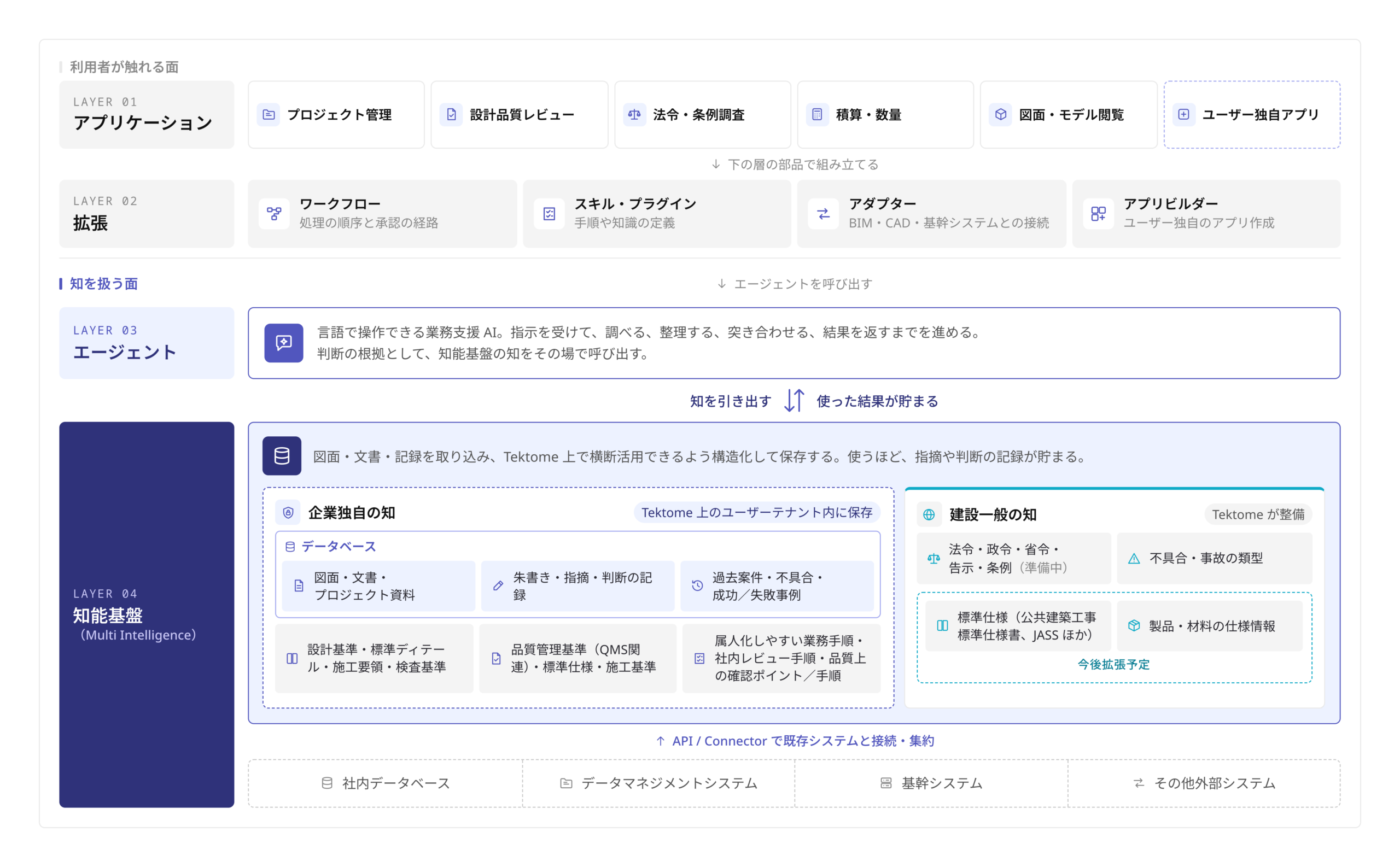This screenshot has height=867, width=1400.
Task: Open the 図面・モデル閲覧 app card
Action: 1069,115
